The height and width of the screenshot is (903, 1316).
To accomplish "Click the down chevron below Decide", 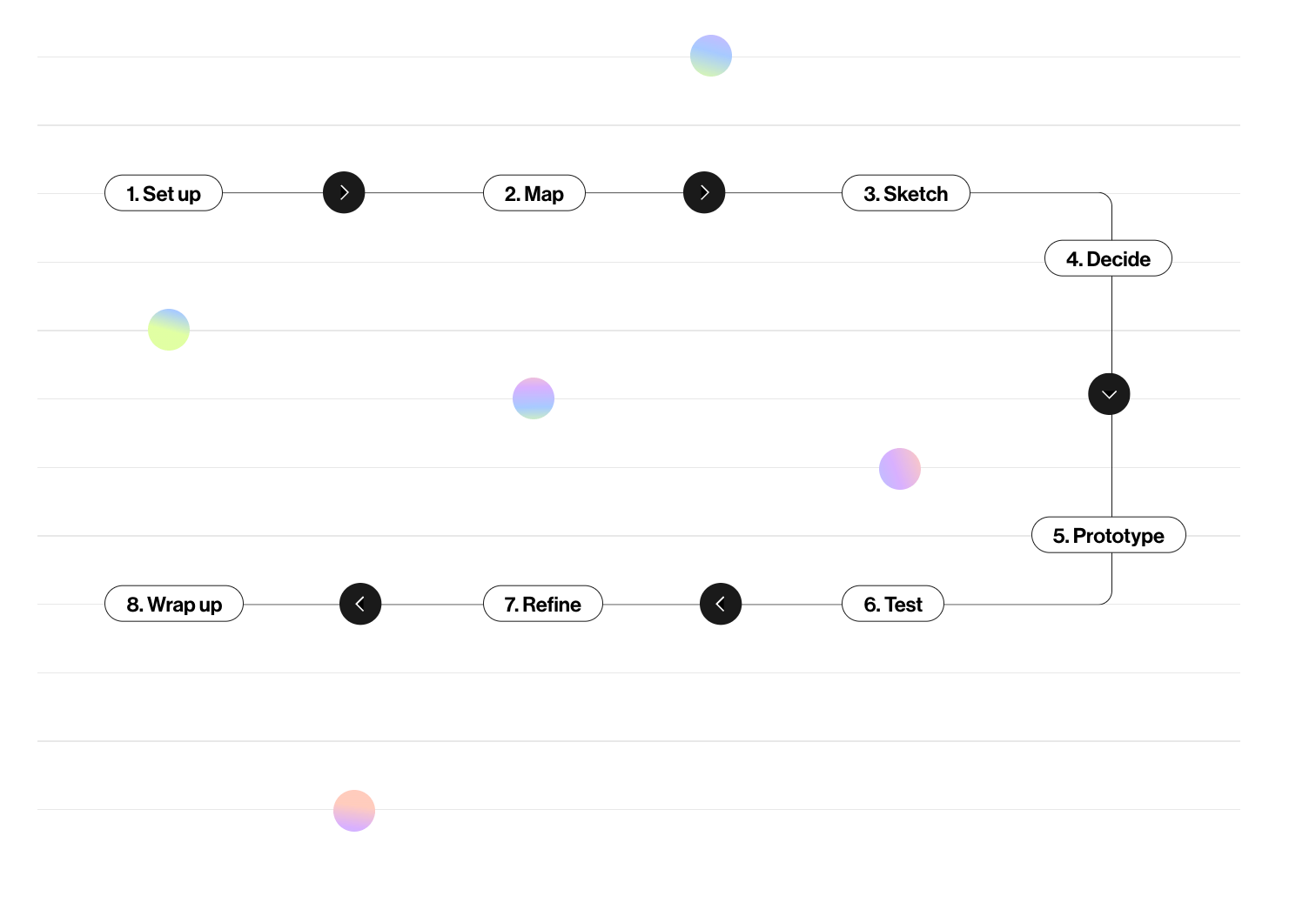I will (1109, 394).
